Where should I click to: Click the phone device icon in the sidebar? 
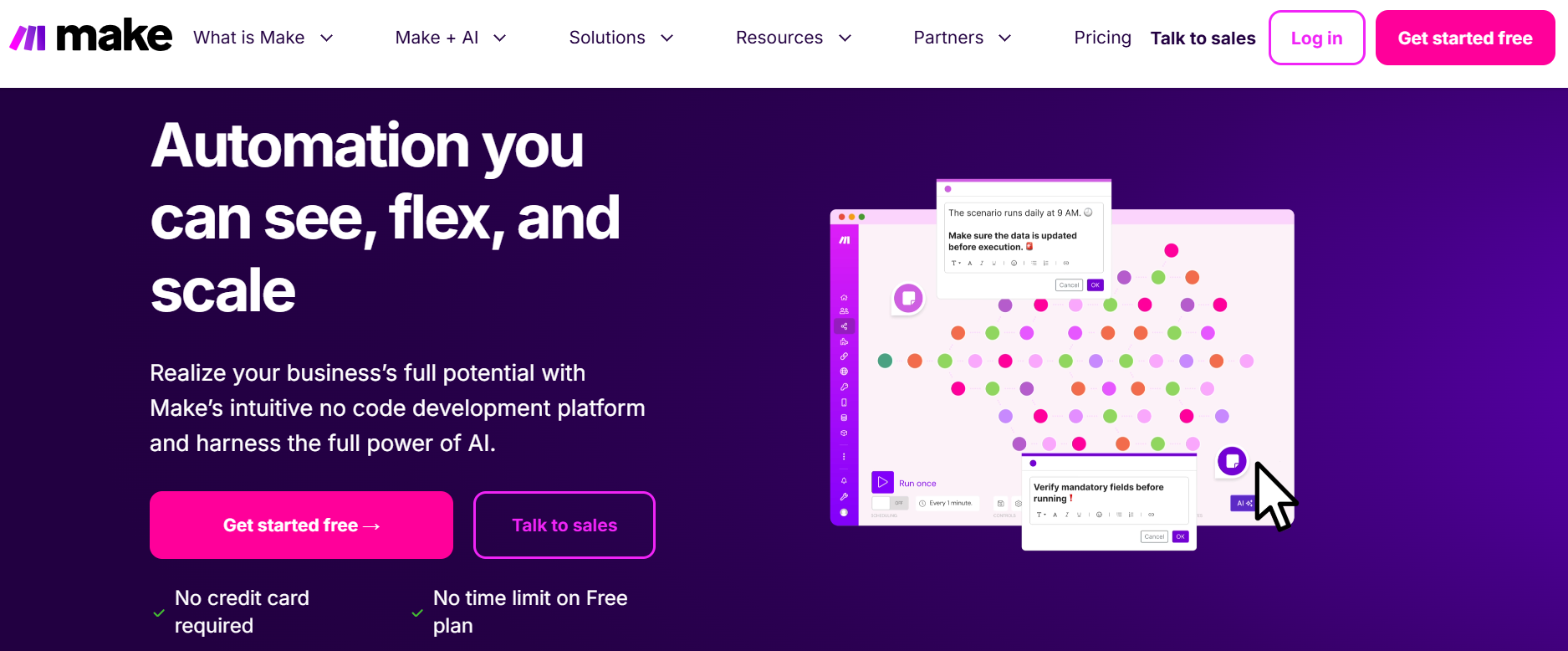844,402
